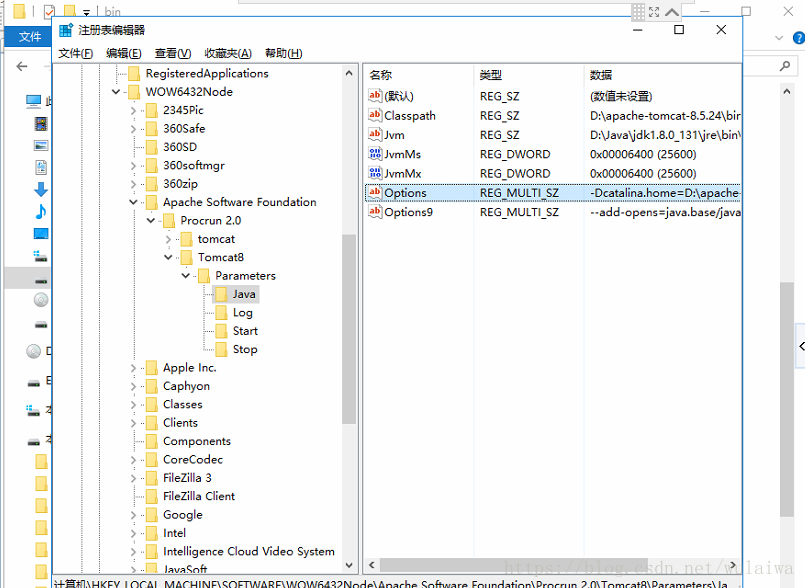This screenshot has width=805, height=588.
Task: Click the music note icon in Explorer sidebar
Action: [x=41, y=211]
